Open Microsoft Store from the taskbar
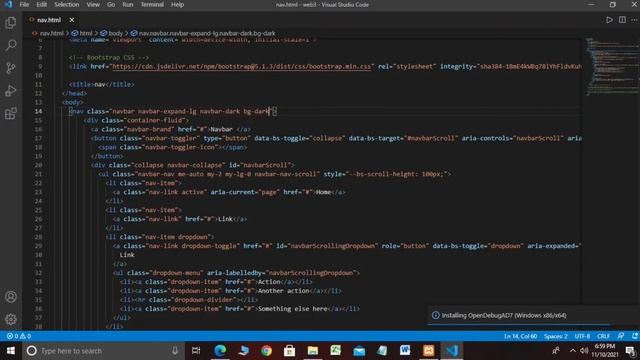 point(289,351)
